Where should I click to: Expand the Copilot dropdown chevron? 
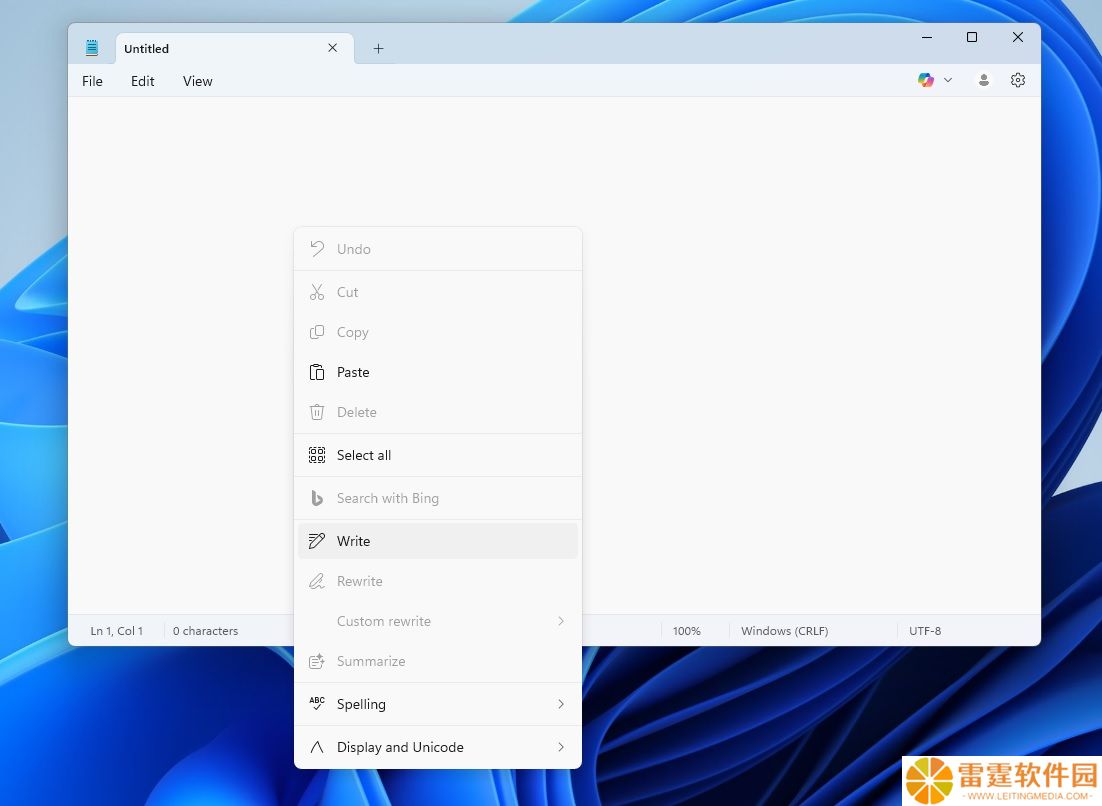[948, 80]
